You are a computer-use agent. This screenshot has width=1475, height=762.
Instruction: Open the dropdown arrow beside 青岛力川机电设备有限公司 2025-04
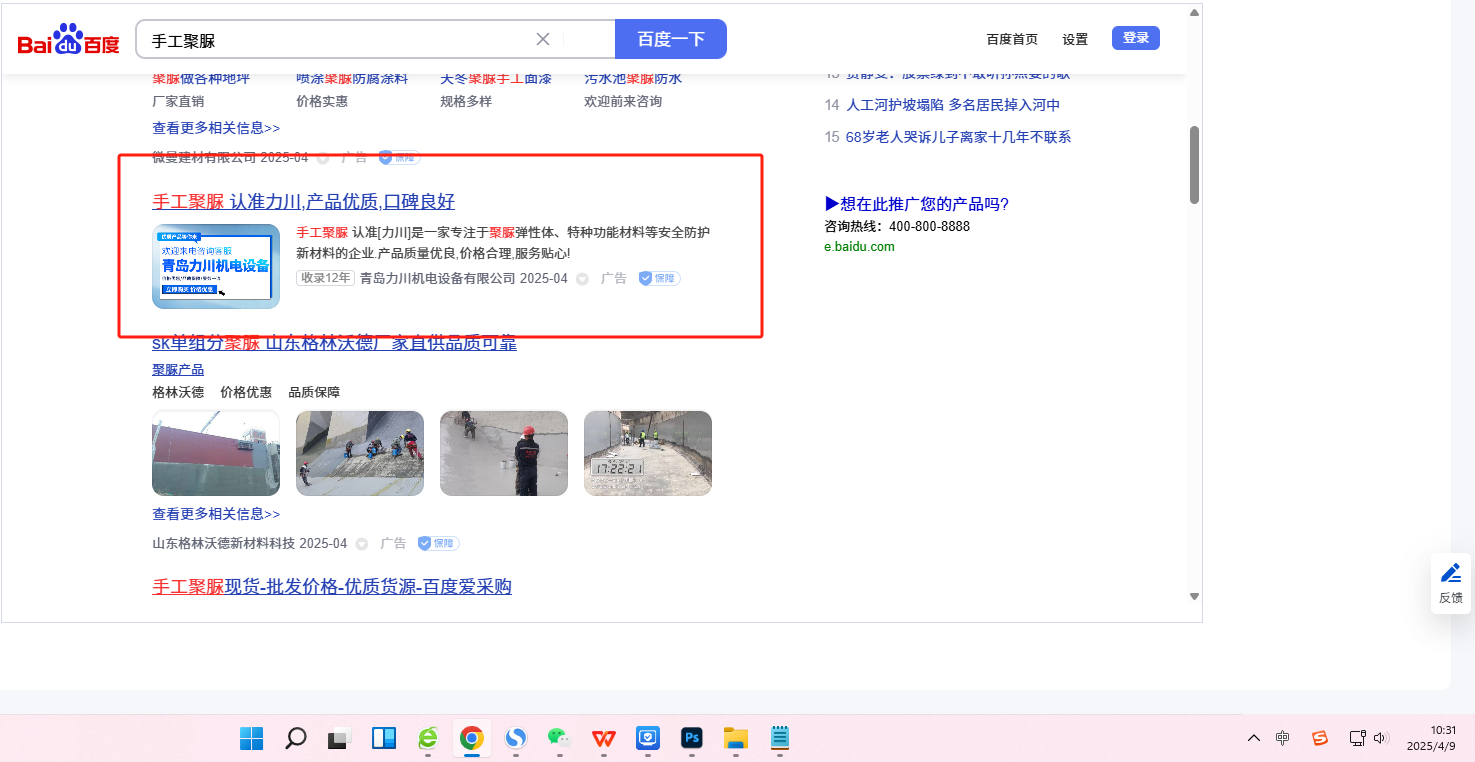(x=583, y=279)
